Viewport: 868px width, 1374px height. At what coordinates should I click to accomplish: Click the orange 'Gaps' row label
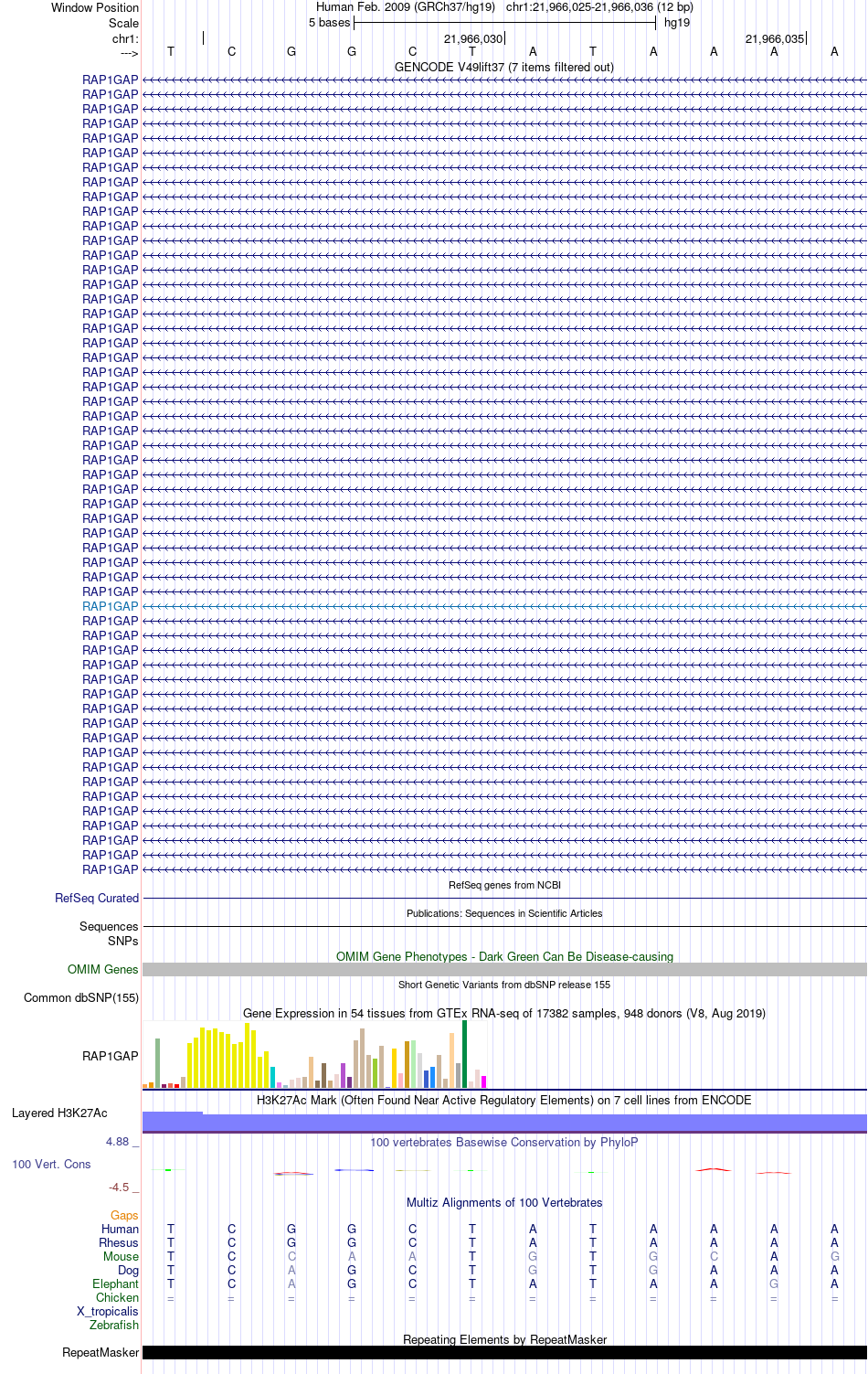(x=124, y=1215)
